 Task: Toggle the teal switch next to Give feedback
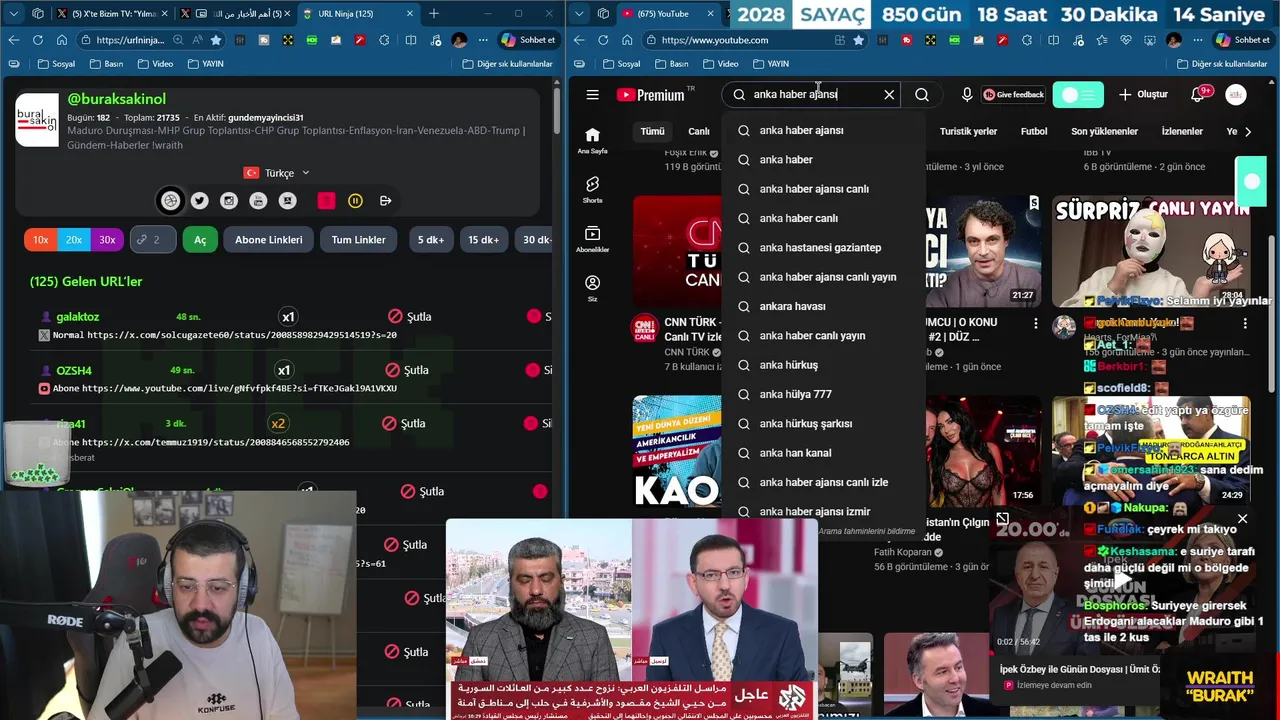tap(1078, 95)
